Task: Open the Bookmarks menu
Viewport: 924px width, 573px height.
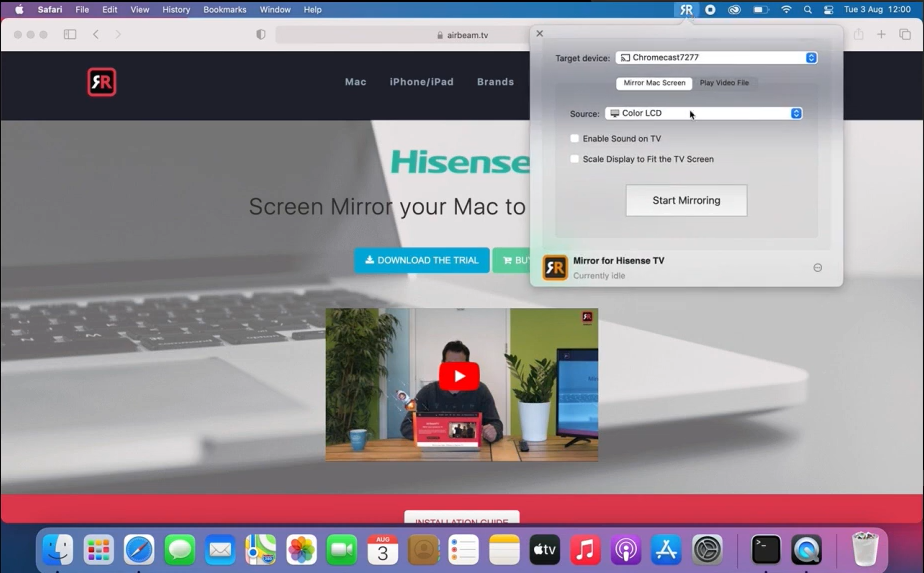Action: pos(225,9)
